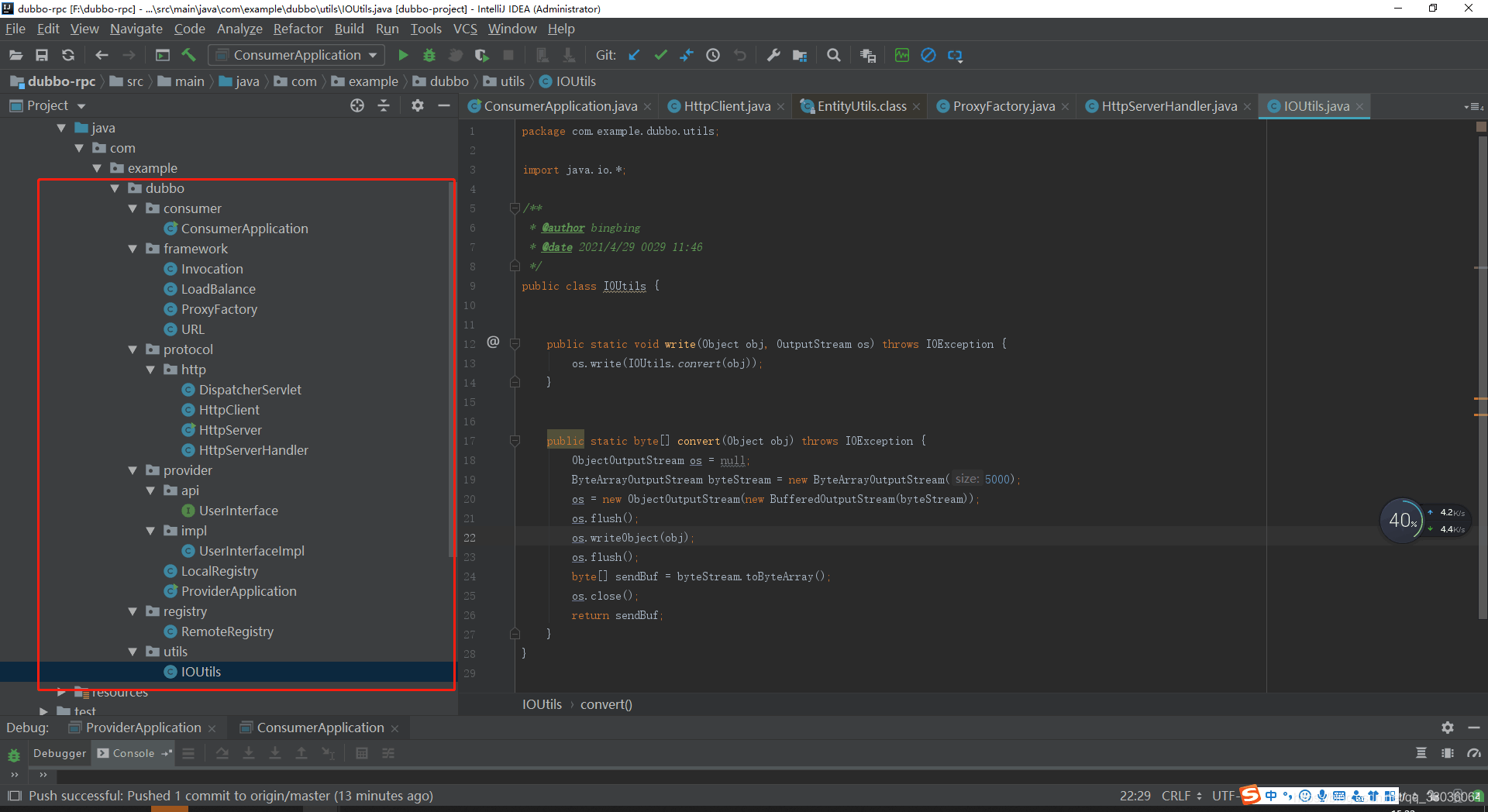Toggle fold on the convert method
The image size is (1488, 812).
[515, 441]
